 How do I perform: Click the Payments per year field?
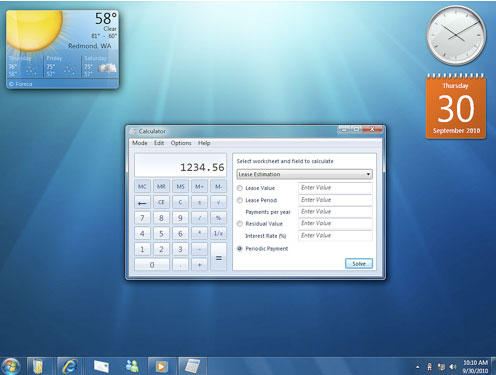coord(335,212)
